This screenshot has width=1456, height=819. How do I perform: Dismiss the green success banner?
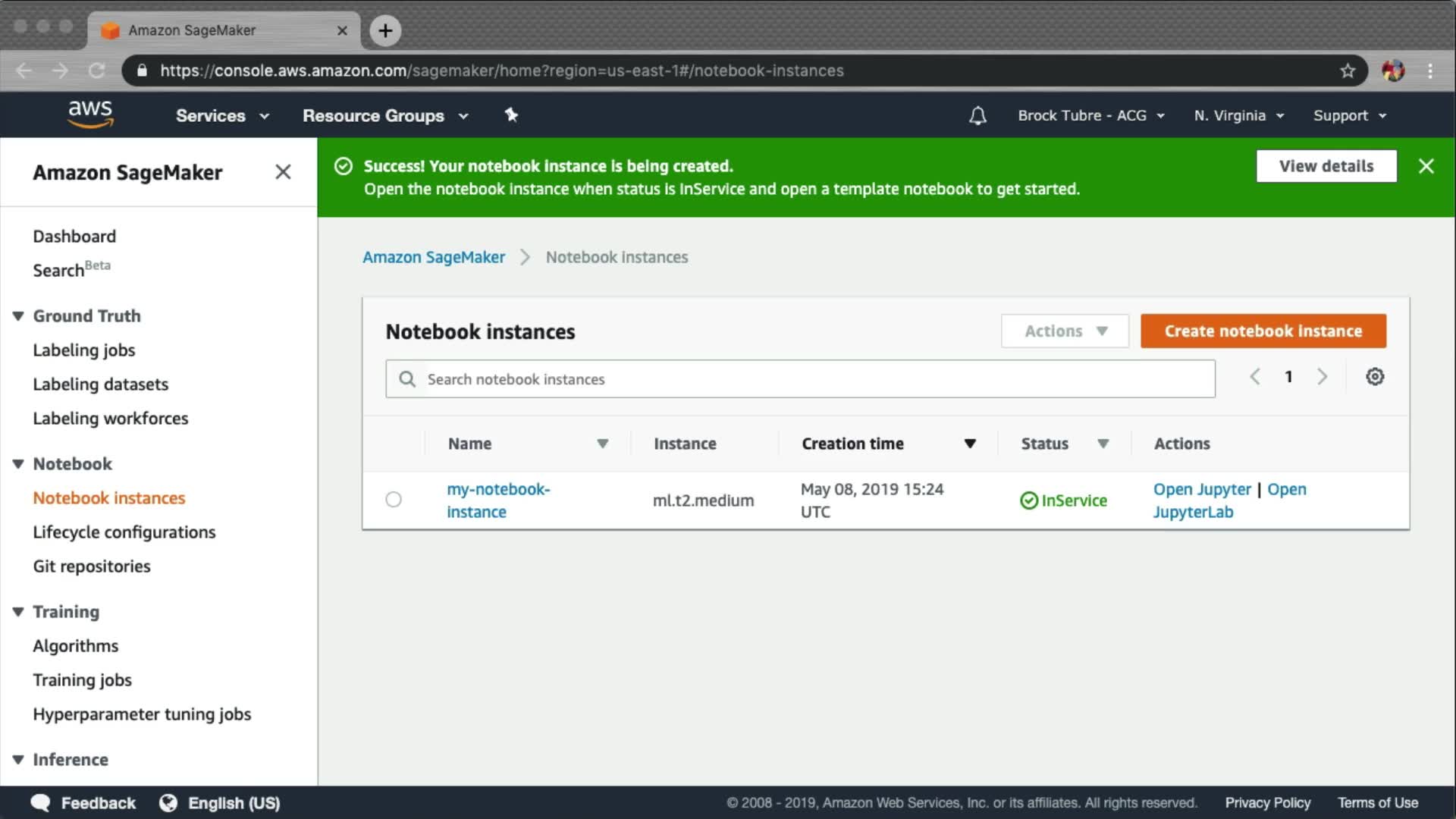1426,166
